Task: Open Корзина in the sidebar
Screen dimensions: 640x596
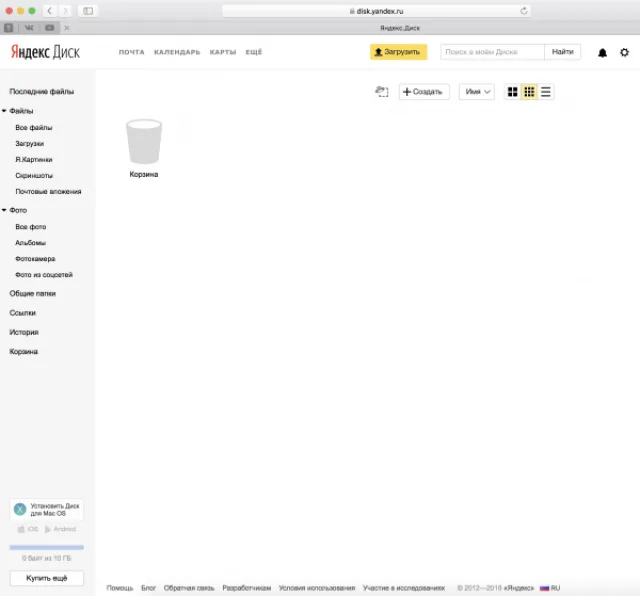Action: 24,351
